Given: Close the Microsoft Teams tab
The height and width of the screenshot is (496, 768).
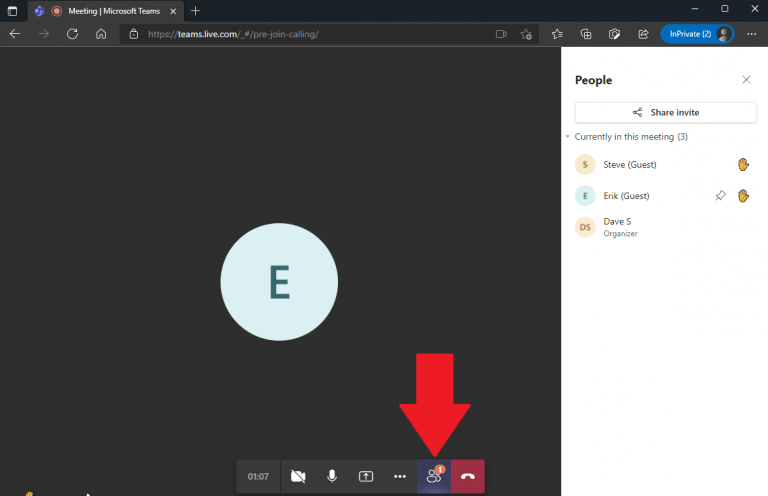Looking at the screenshot, I should (173, 11).
